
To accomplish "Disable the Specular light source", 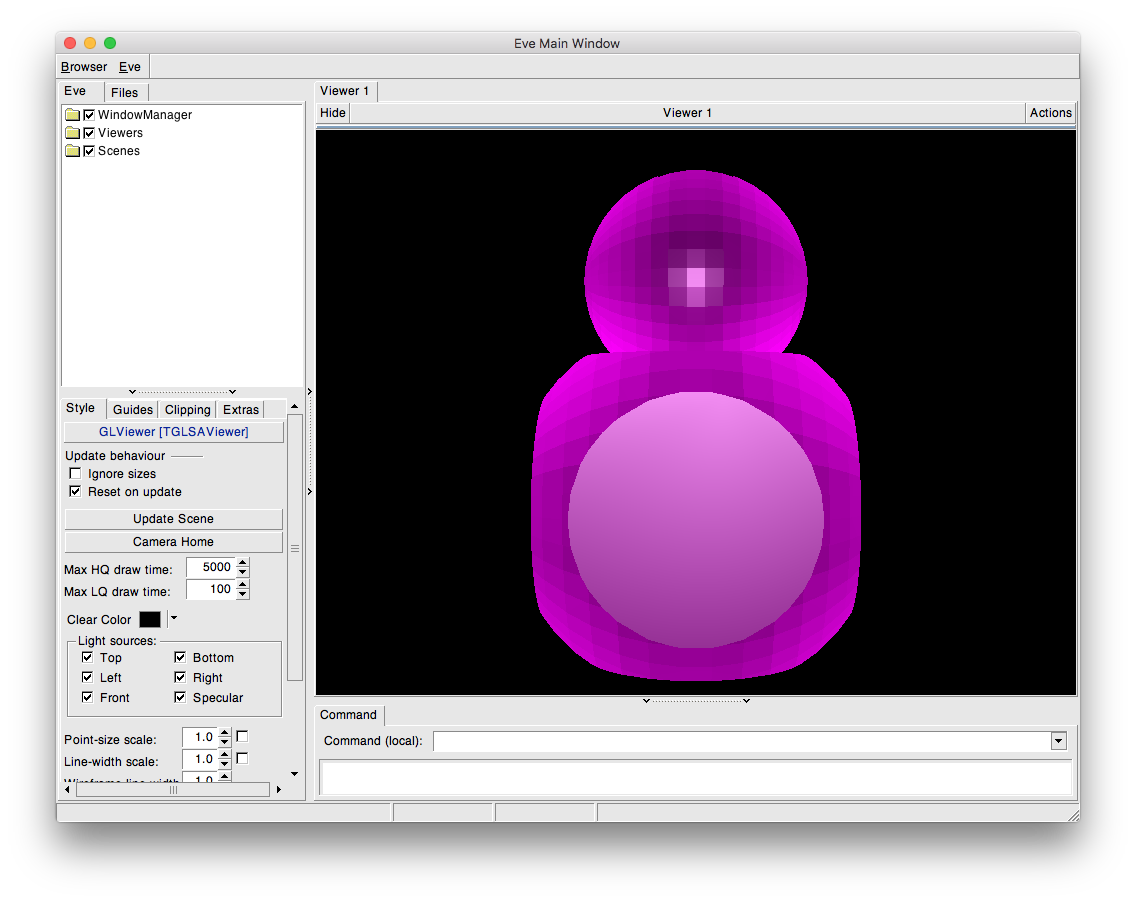I will point(180,698).
